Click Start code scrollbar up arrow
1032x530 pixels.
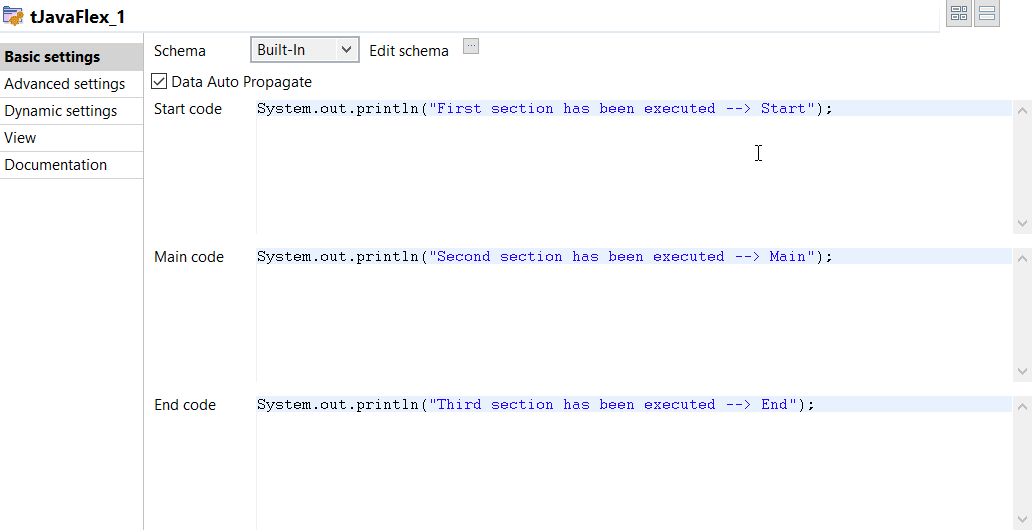click(1022, 109)
